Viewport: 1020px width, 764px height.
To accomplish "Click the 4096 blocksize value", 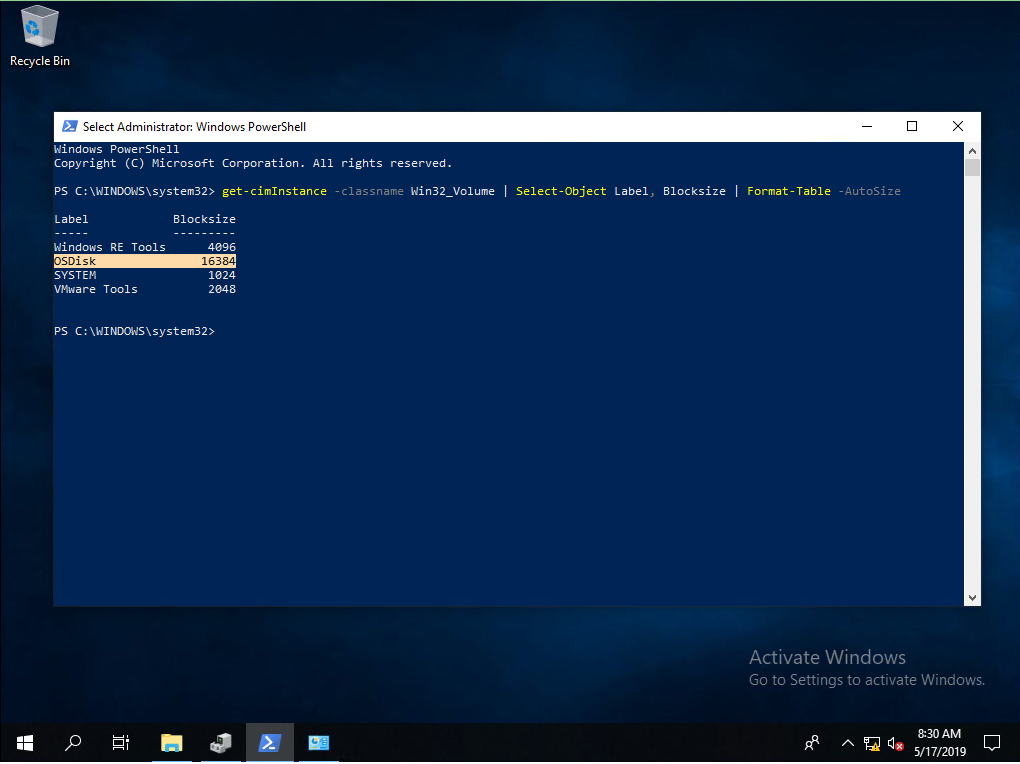I will point(222,247).
